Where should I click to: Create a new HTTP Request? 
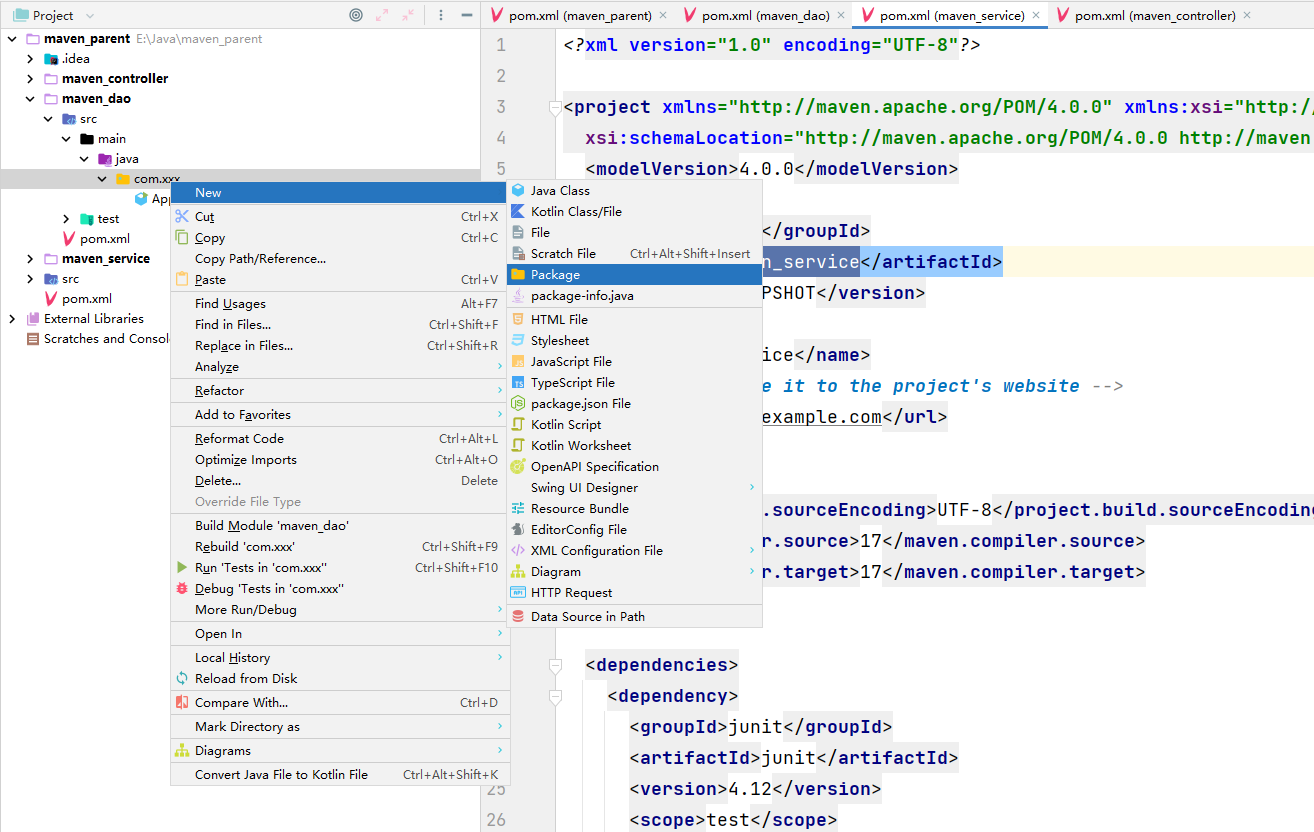(634, 593)
